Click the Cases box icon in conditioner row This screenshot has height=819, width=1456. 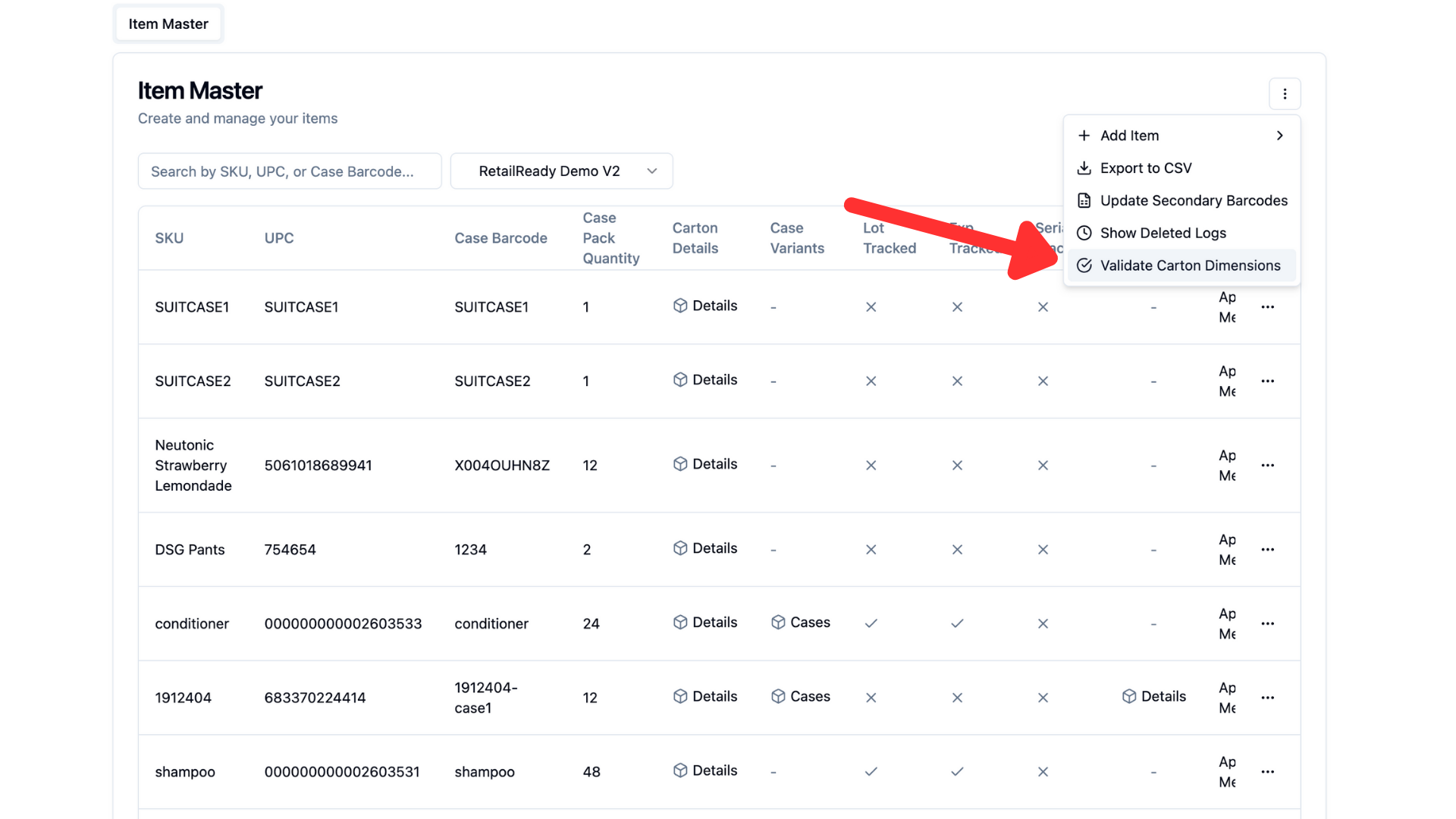pyautogui.click(x=778, y=623)
